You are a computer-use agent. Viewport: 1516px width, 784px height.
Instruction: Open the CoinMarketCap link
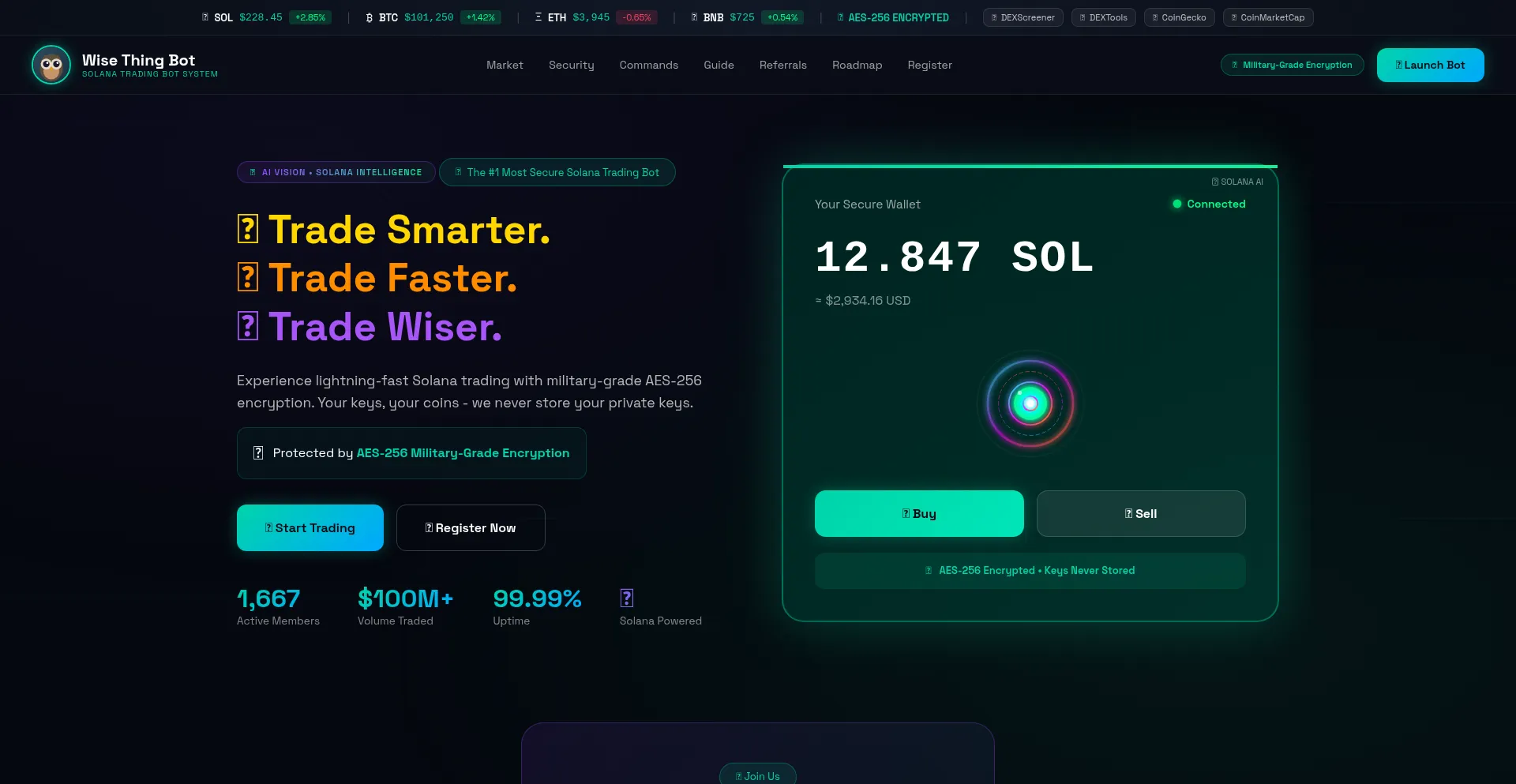[1267, 17]
